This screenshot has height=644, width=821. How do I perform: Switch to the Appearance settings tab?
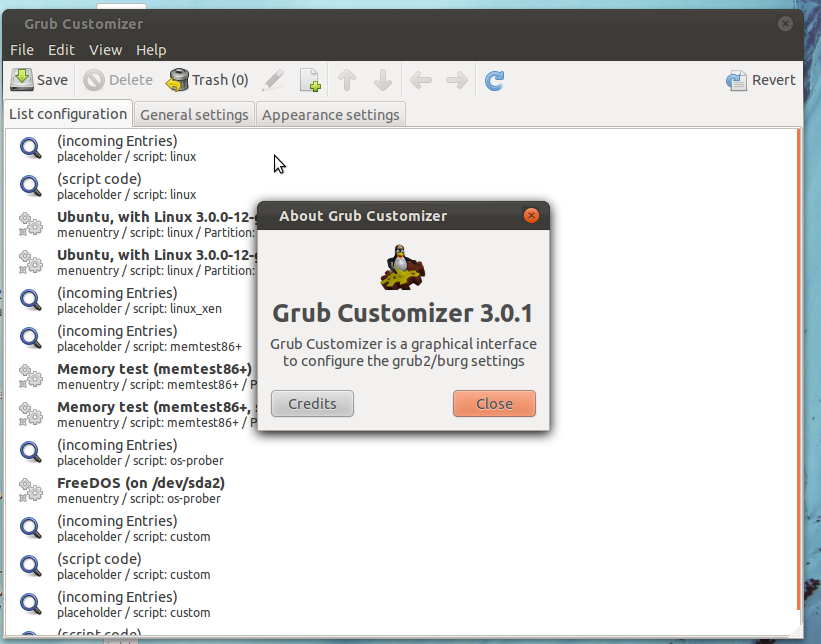331,115
